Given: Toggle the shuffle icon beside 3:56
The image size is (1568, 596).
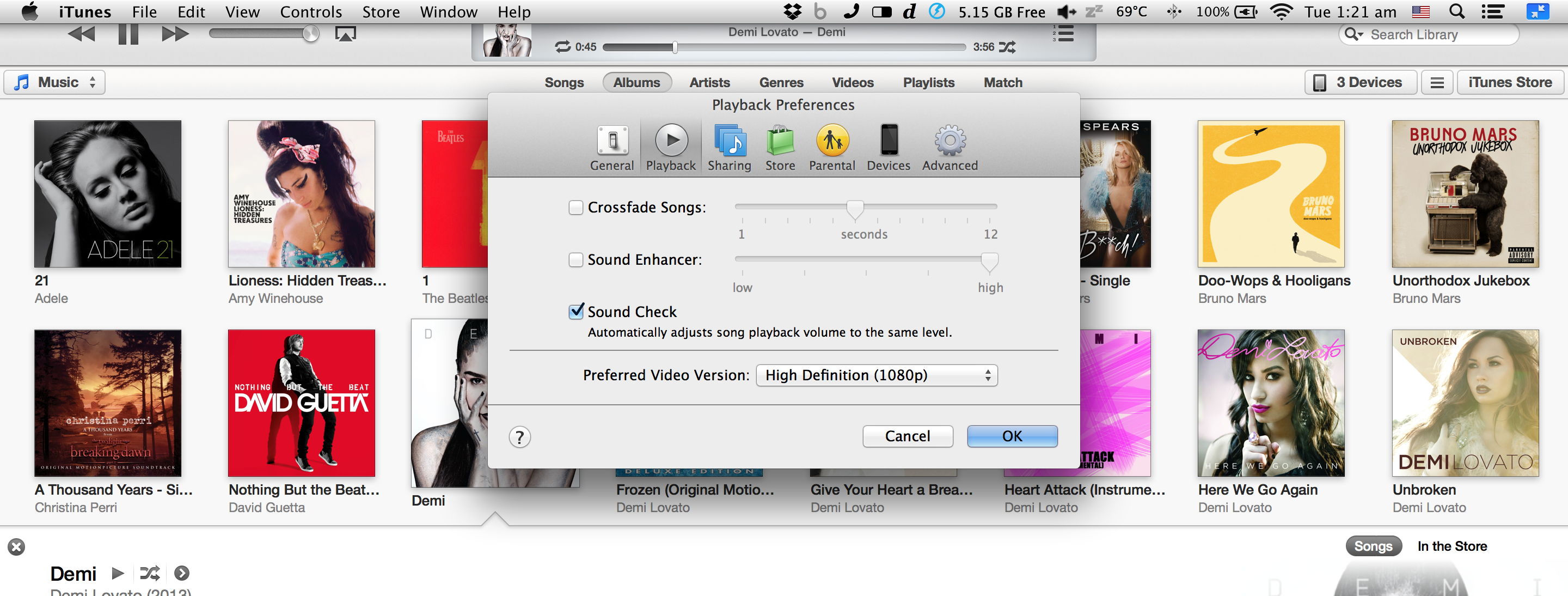Looking at the screenshot, I should coord(1007,47).
